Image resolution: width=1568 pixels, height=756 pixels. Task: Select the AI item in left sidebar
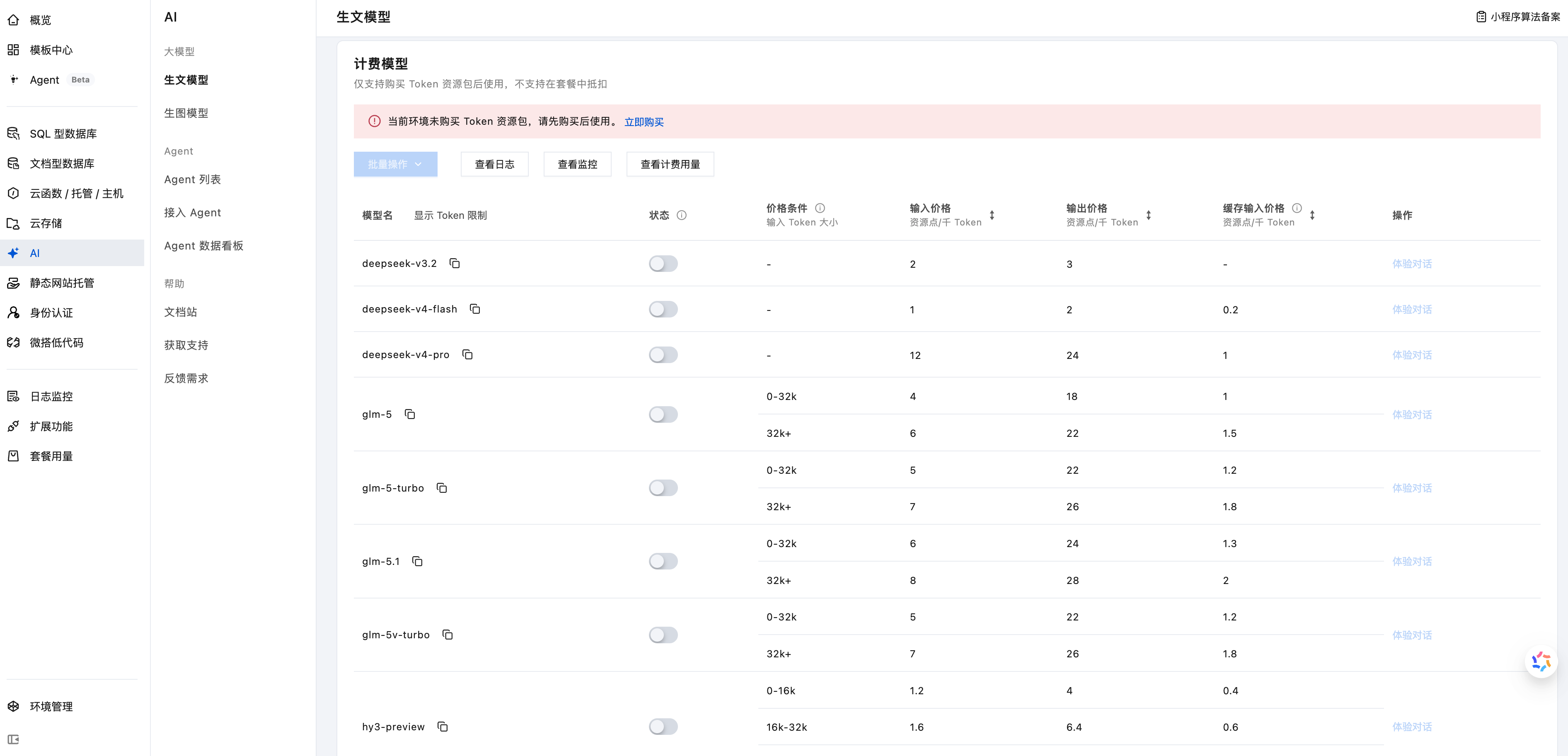[x=72, y=252]
